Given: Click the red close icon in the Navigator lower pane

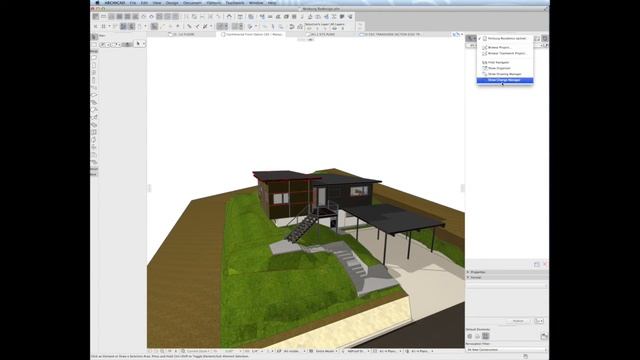Looking at the screenshot, I should 544,264.
